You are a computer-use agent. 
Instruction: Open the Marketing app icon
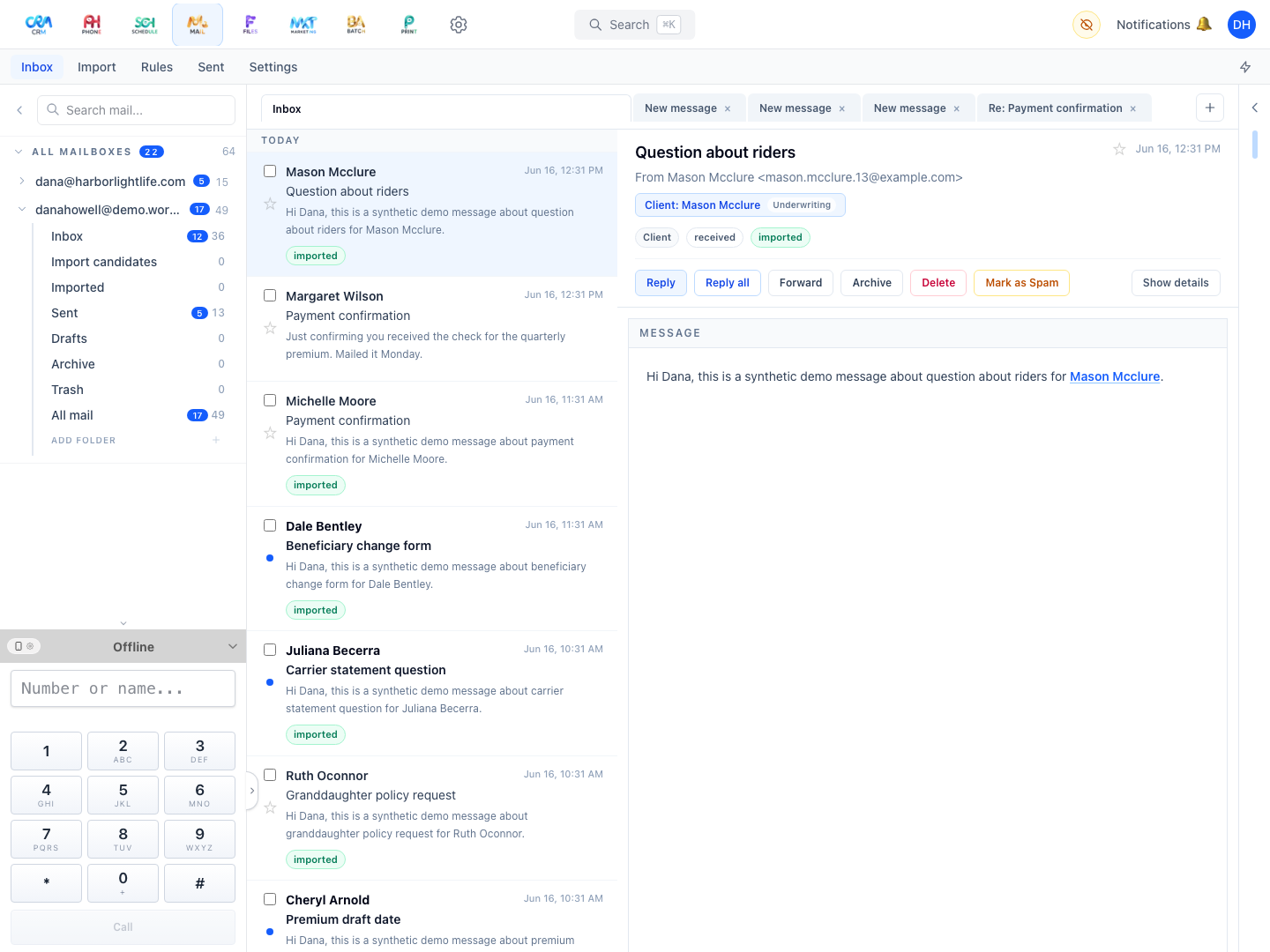tap(303, 25)
